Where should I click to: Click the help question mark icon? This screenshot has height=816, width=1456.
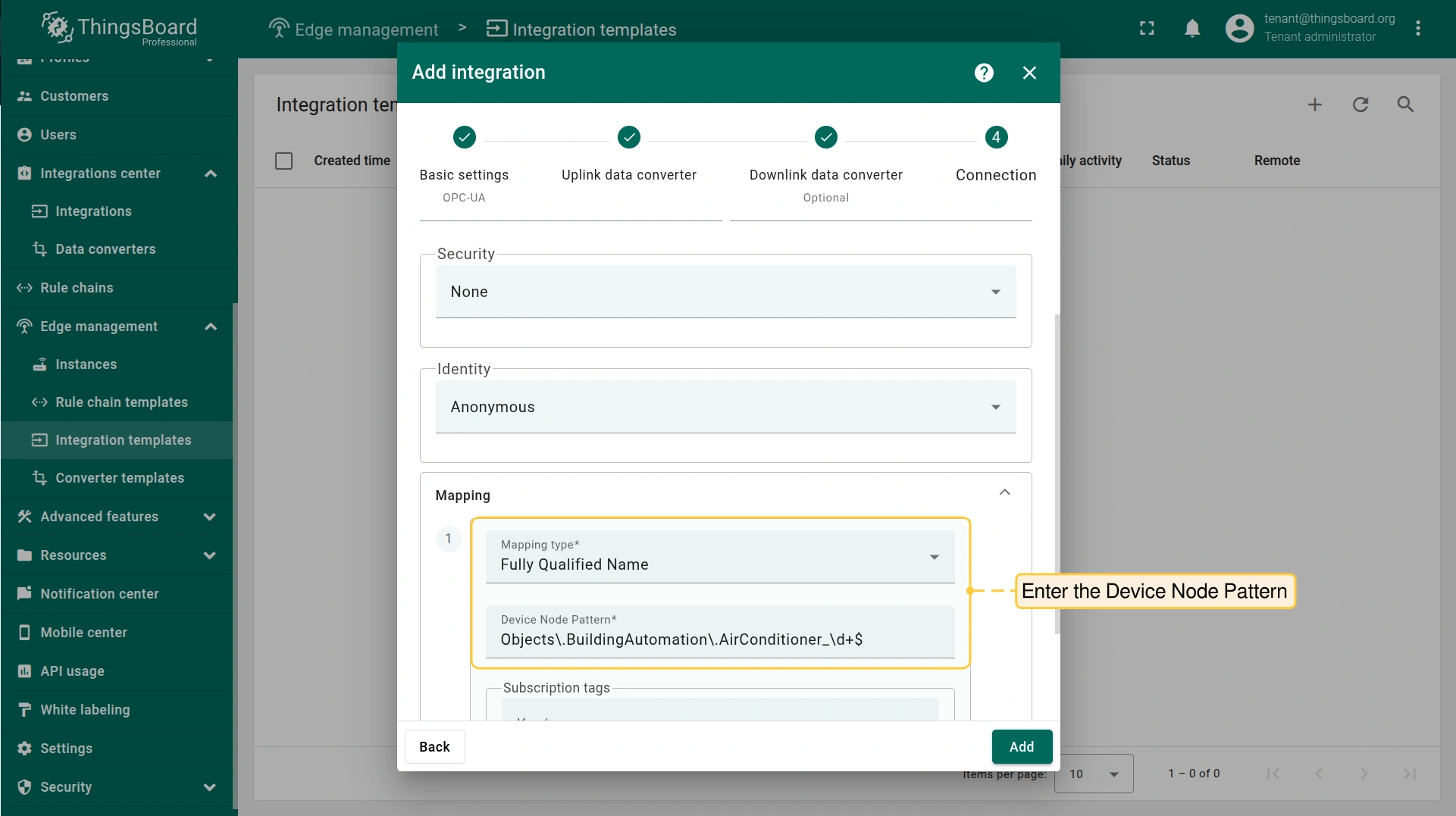[x=984, y=73]
